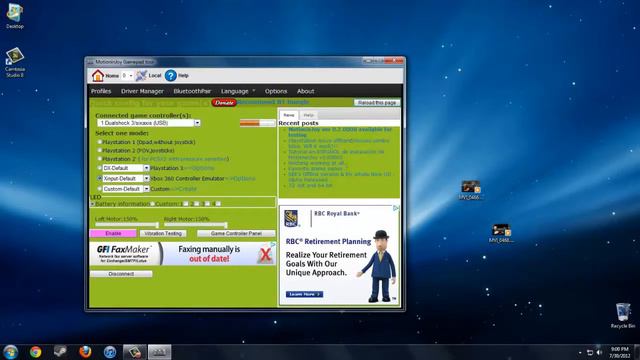The height and width of the screenshot is (360, 640).
Task: Click the red Donate button
Action: 224,102
